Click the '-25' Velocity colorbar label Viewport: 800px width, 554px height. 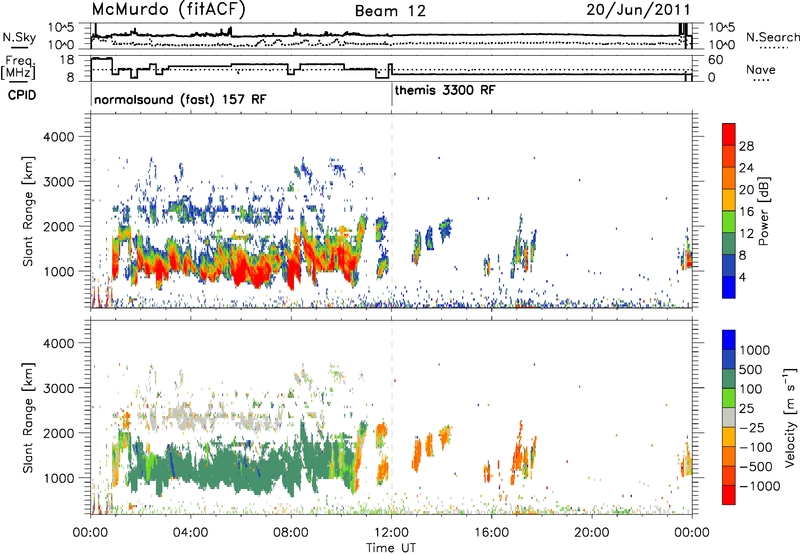[752, 427]
